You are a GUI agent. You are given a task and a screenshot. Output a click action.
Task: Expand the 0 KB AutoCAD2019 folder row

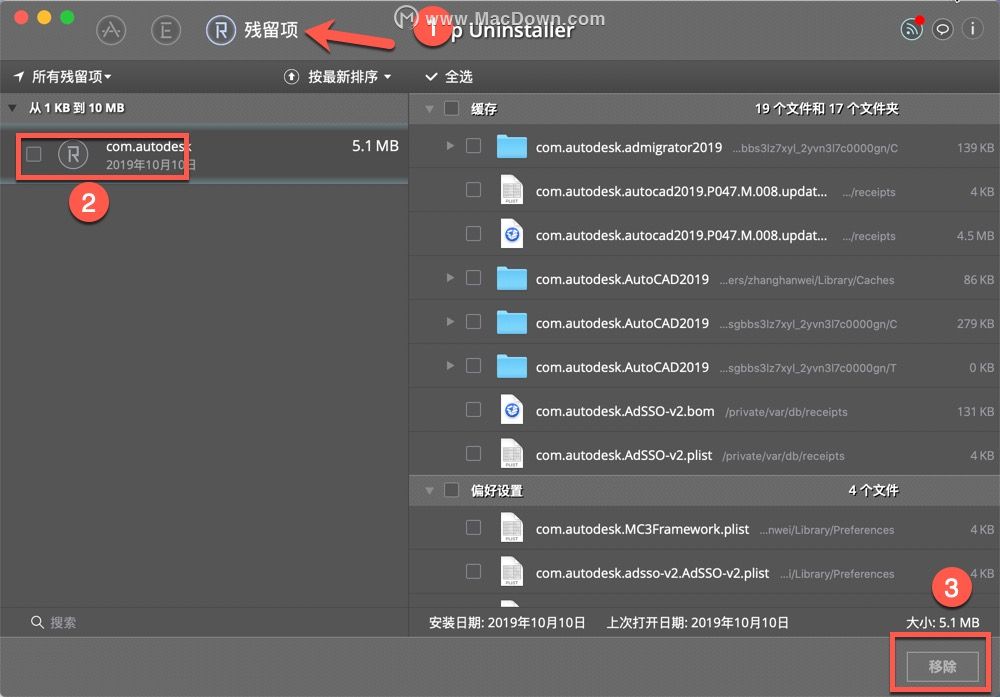click(x=450, y=366)
